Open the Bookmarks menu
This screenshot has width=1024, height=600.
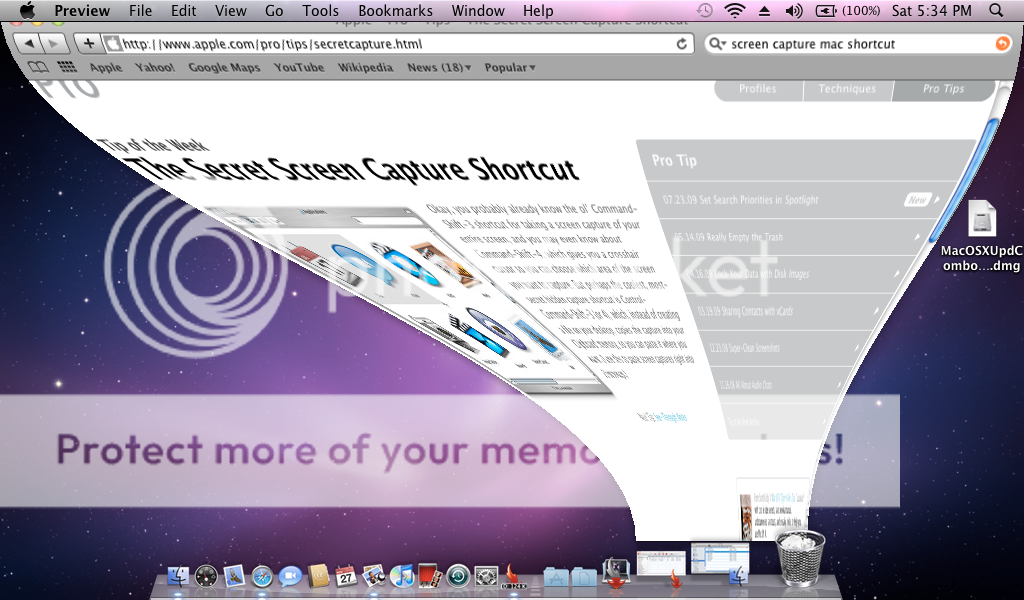tap(395, 11)
